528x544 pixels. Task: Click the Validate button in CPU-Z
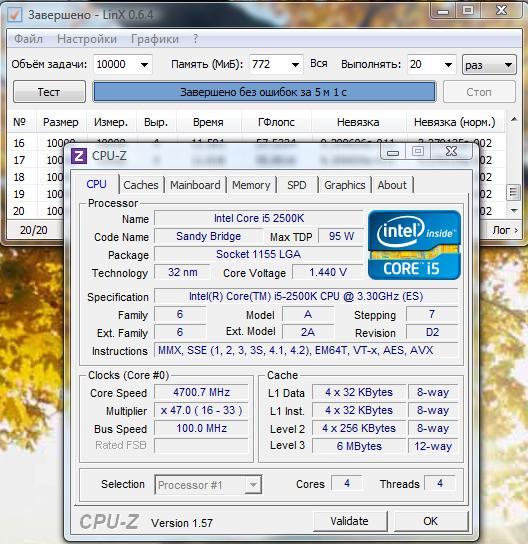point(350,521)
